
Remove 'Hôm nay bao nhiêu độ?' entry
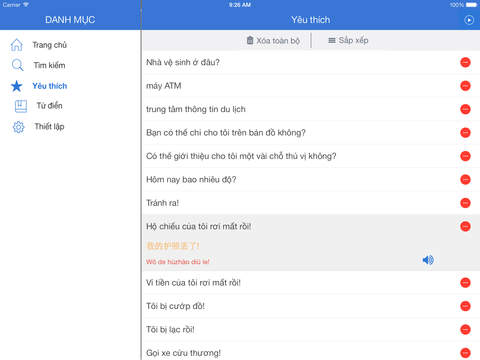point(465,179)
